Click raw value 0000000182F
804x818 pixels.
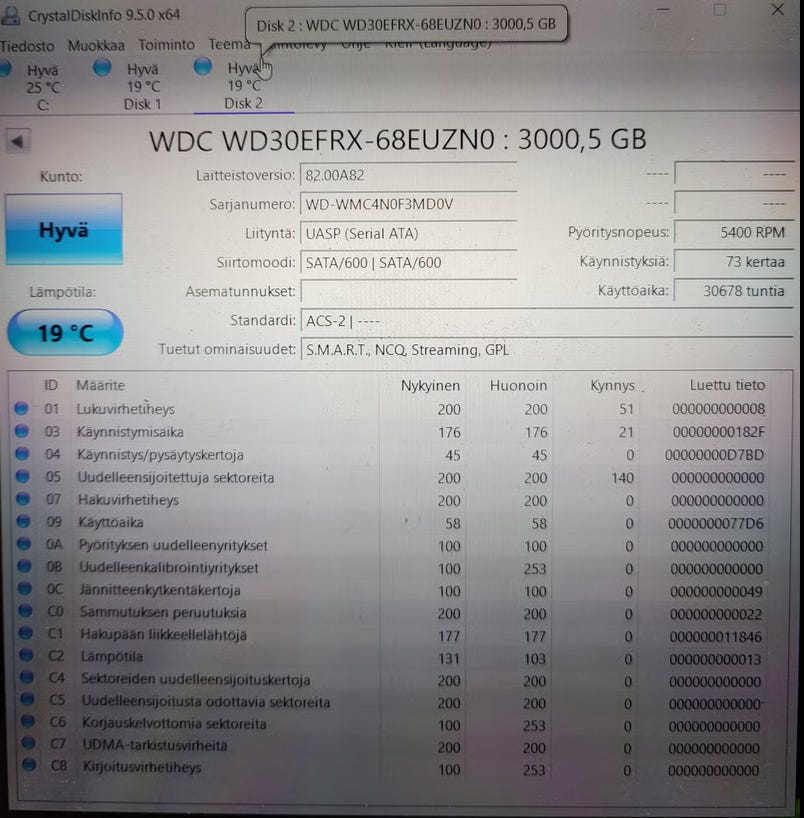click(719, 432)
